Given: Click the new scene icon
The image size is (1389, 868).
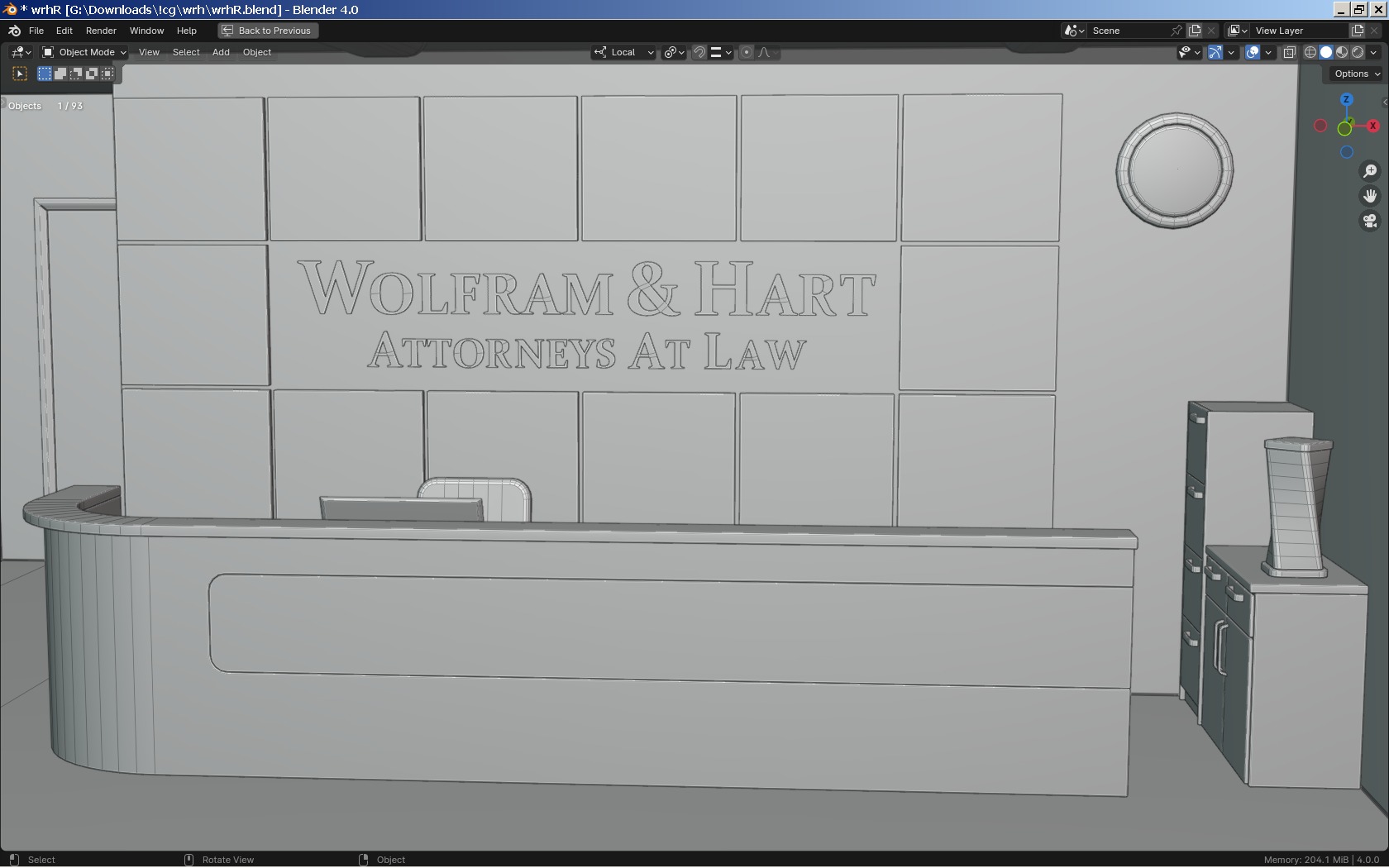Looking at the screenshot, I should tap(1195, 31).
